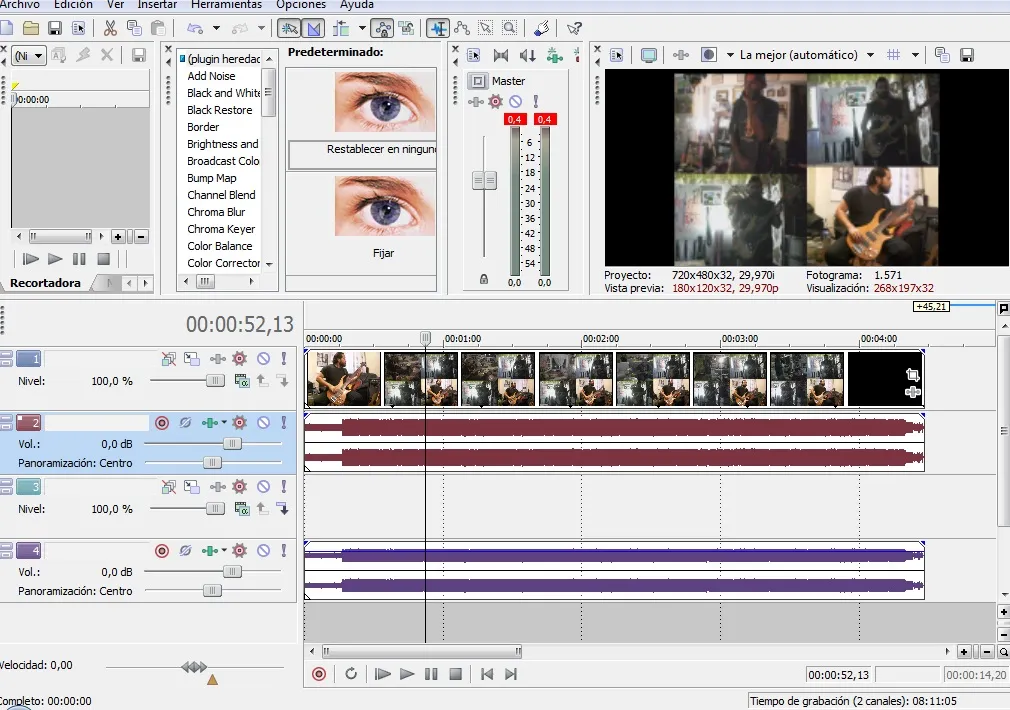The height and width of the screenshot is (710, 1010).
Task: Click the timeline record button
Action: [319, 674]
